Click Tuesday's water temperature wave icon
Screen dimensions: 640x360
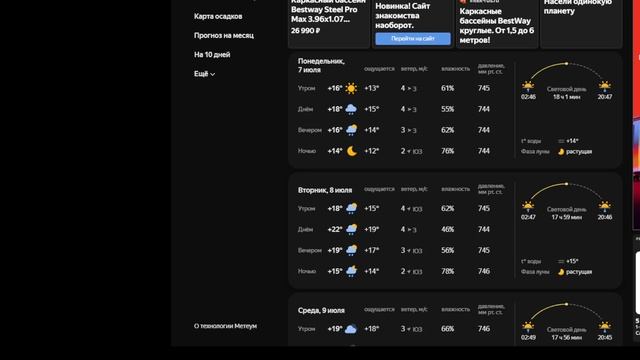(x=561, y=262)
